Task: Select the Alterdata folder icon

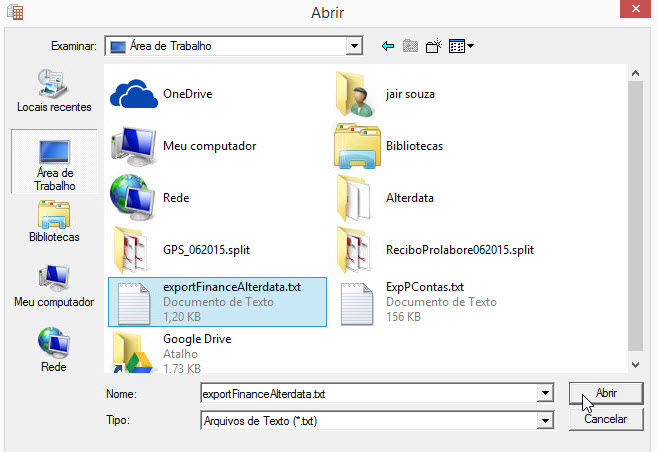Action: (354, 198)
